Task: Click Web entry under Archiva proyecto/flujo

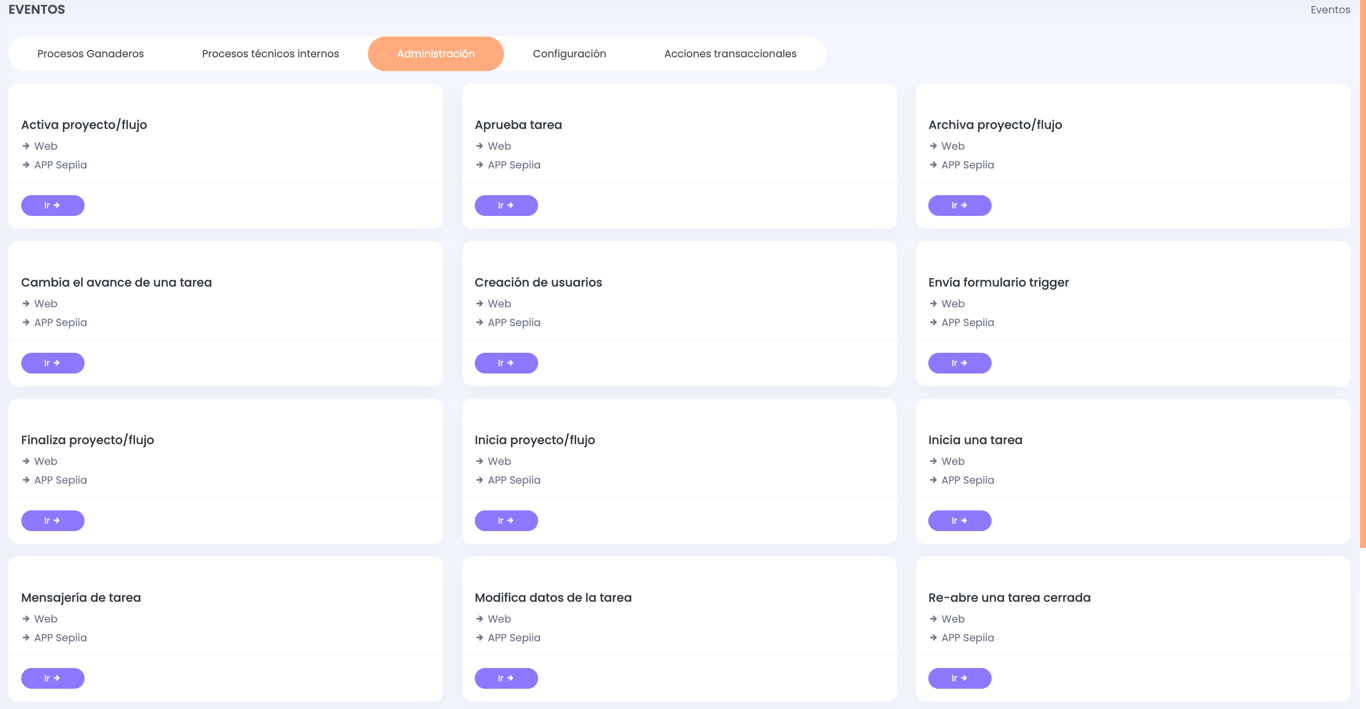Action: tap(953, 146)
